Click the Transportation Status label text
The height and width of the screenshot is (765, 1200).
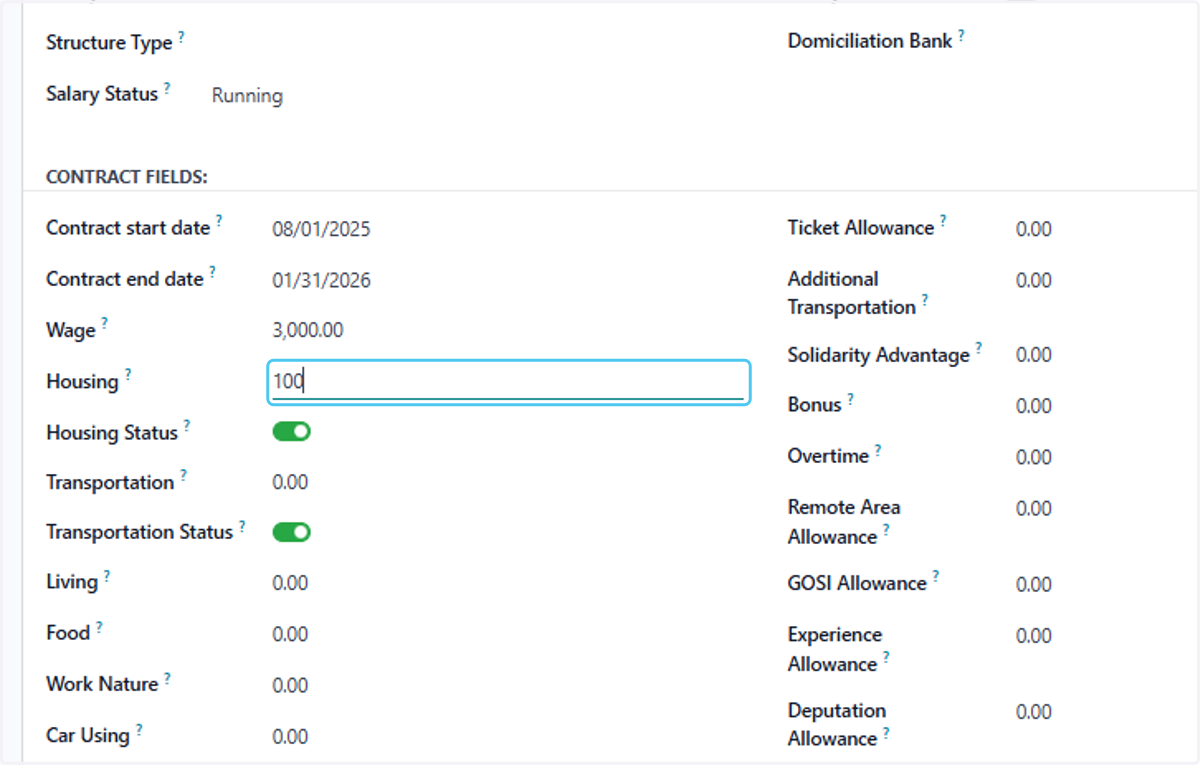pos(139,532)
